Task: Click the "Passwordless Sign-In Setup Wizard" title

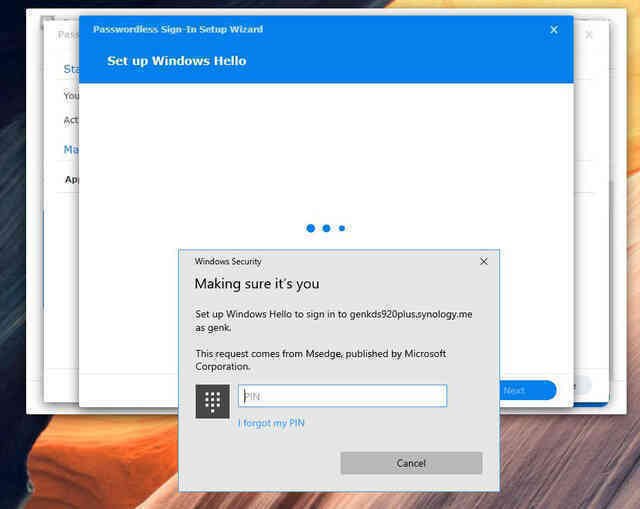Action: pyautogui.click(x=178, y=29)
